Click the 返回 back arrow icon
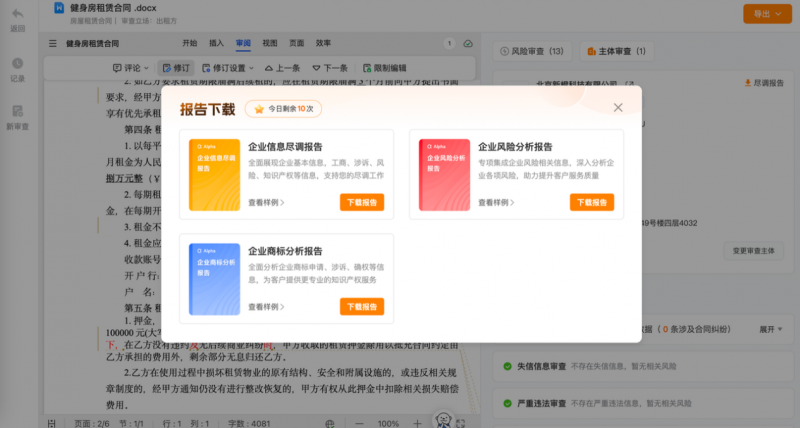800x428 pixels. [x=17, y=18]
